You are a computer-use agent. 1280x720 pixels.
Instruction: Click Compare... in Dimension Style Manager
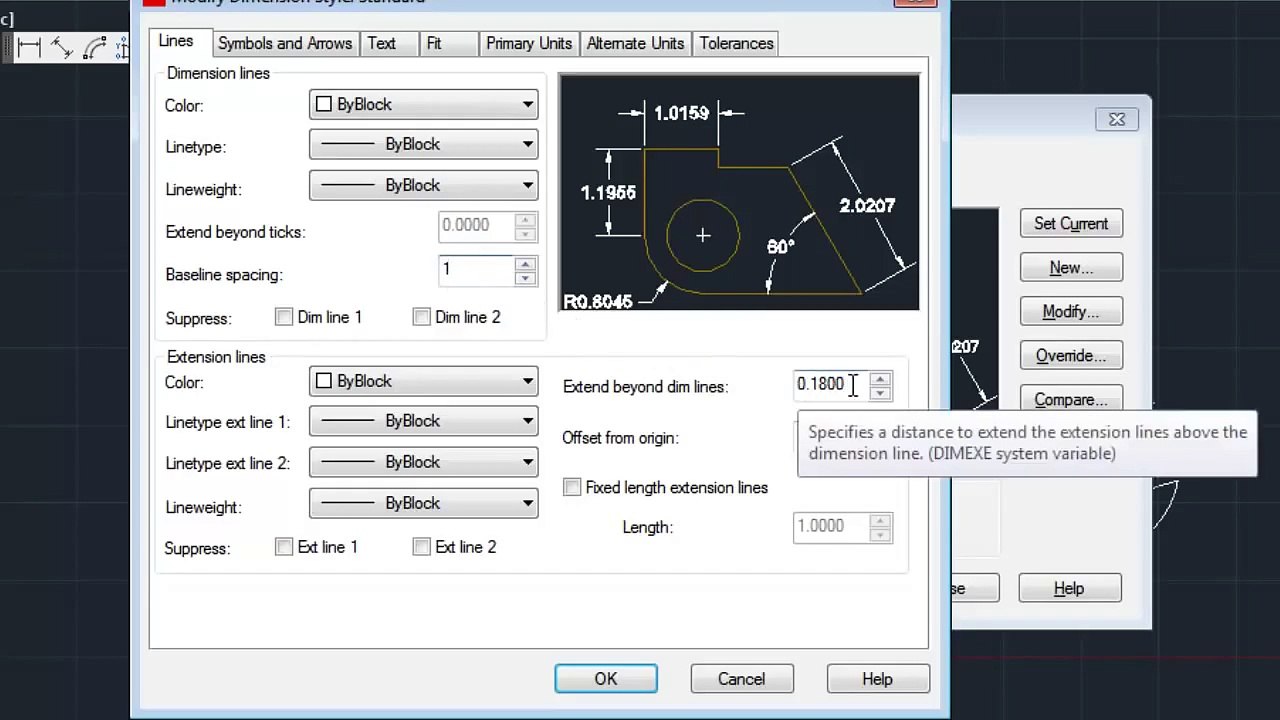(x=1071, y=400)
